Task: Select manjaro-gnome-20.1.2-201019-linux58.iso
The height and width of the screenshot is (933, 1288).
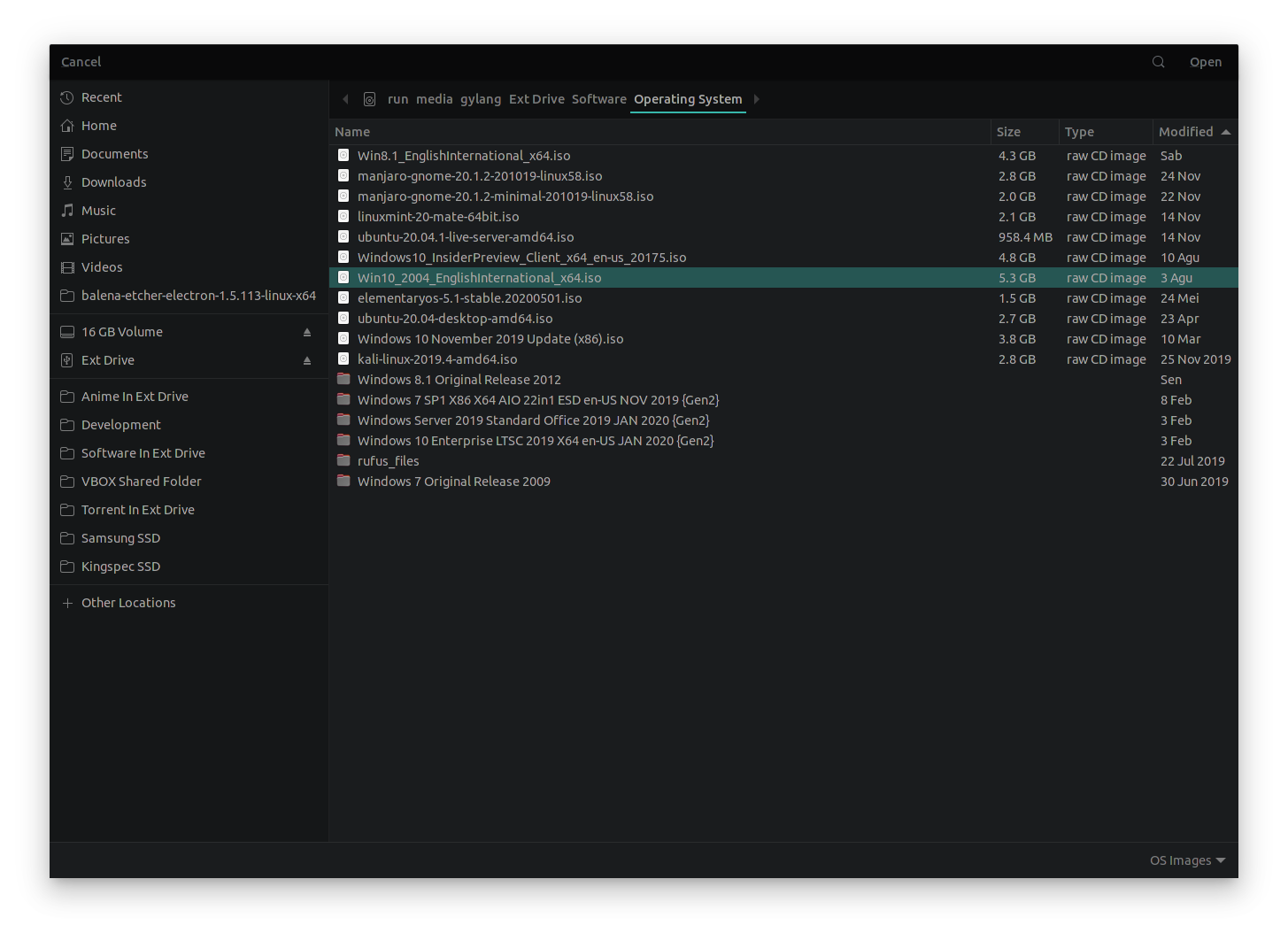Action: 783,176
